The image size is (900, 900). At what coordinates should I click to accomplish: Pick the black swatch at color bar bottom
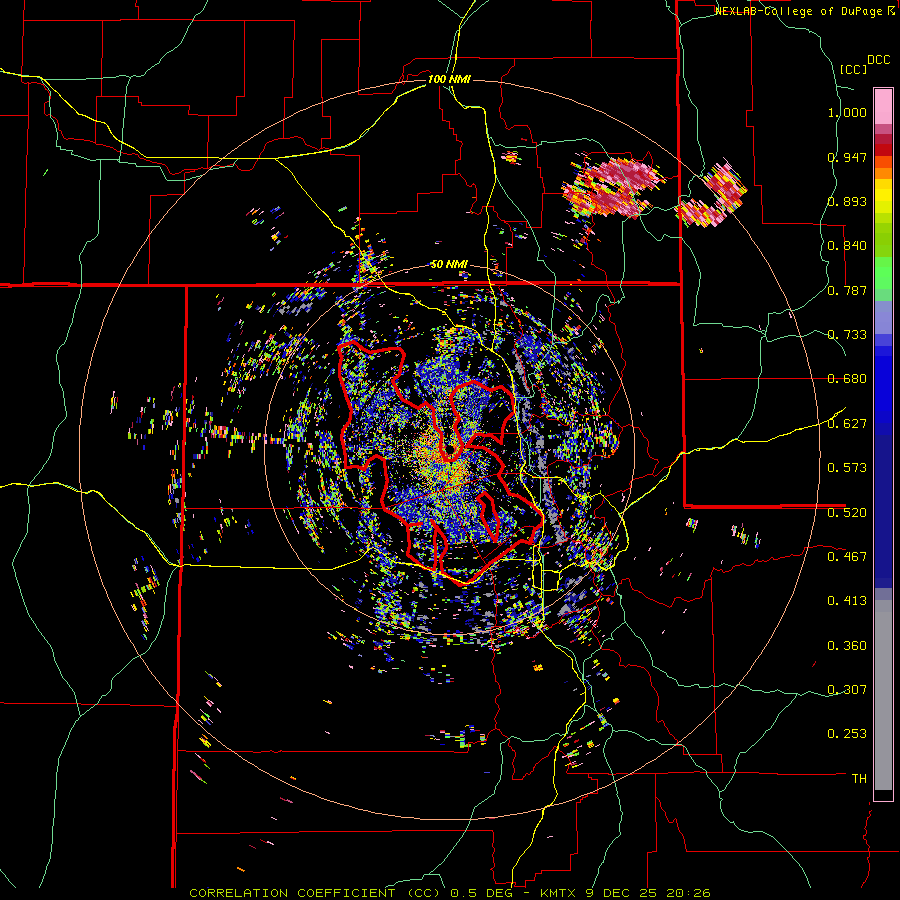(x=883, y=795)
